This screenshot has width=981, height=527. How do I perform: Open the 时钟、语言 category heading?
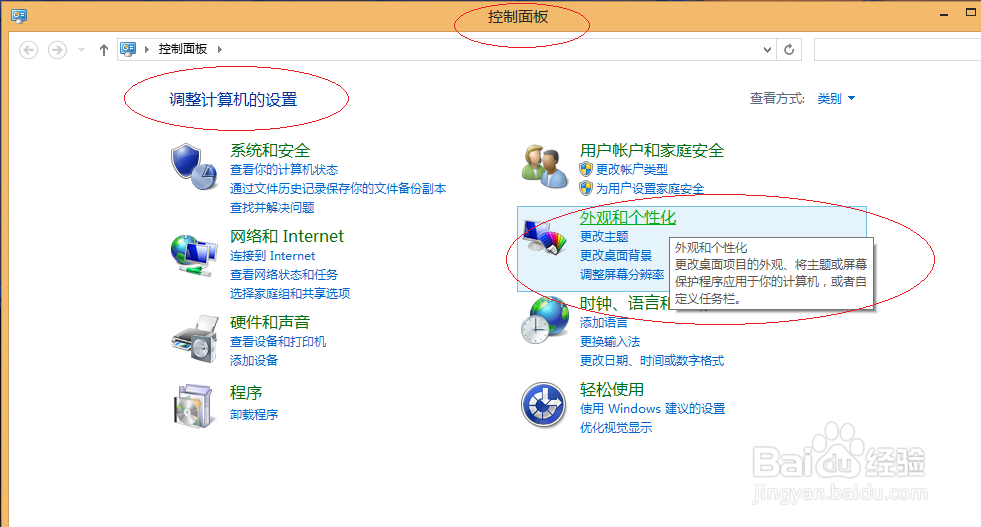click(624, 303)
